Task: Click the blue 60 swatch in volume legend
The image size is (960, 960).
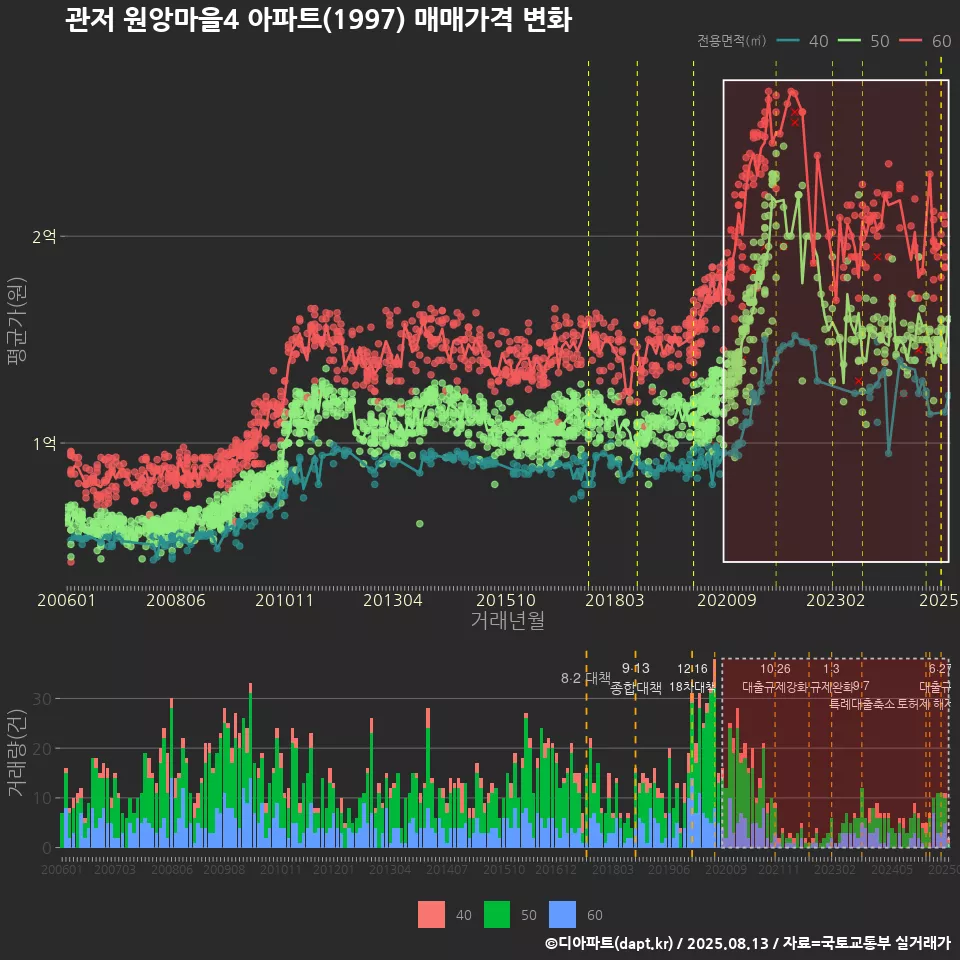Action: [562, 915]
